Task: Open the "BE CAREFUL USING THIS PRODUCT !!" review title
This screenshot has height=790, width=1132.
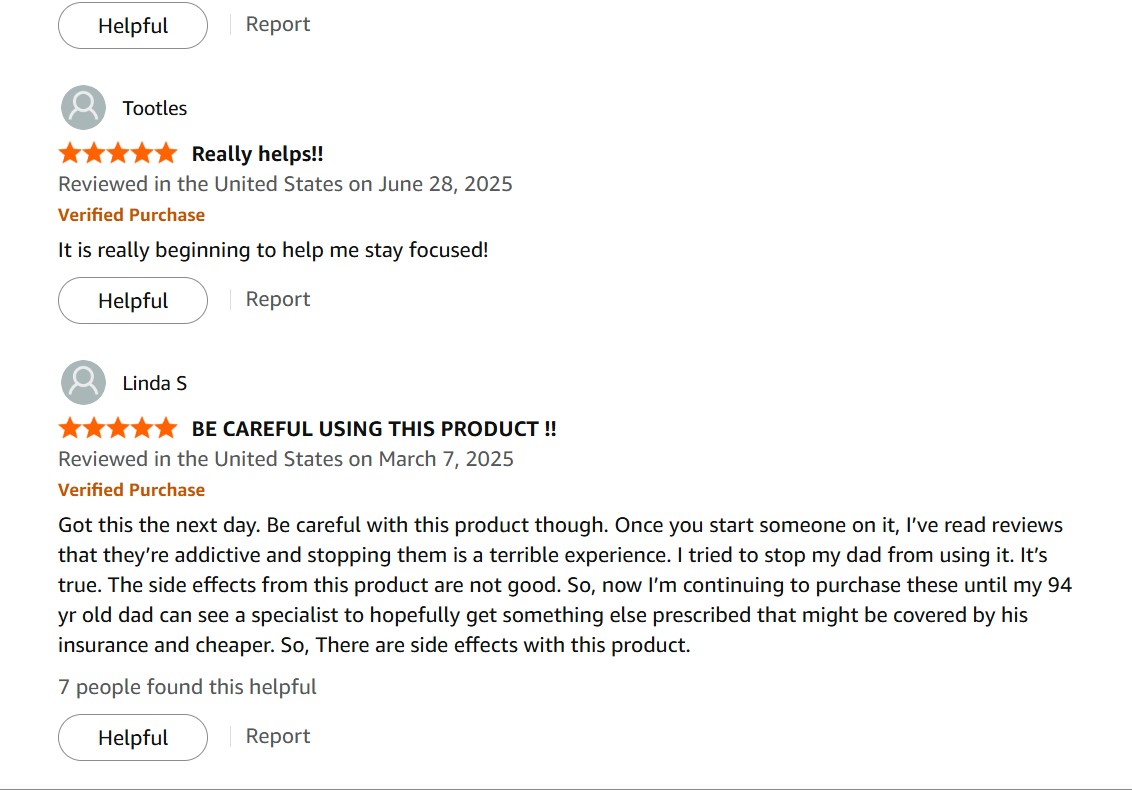Action: [374, 429]
